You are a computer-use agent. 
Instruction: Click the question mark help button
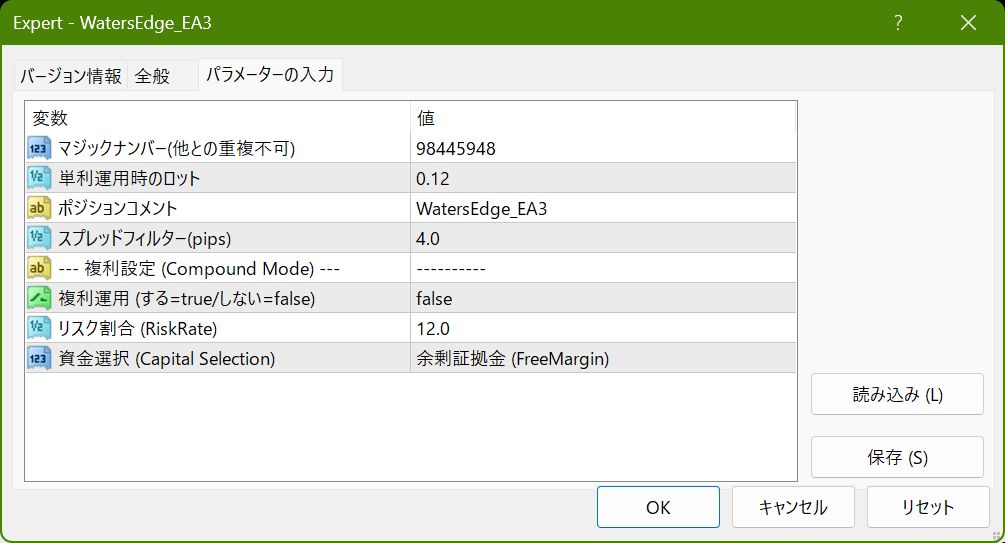coord(898,22)
